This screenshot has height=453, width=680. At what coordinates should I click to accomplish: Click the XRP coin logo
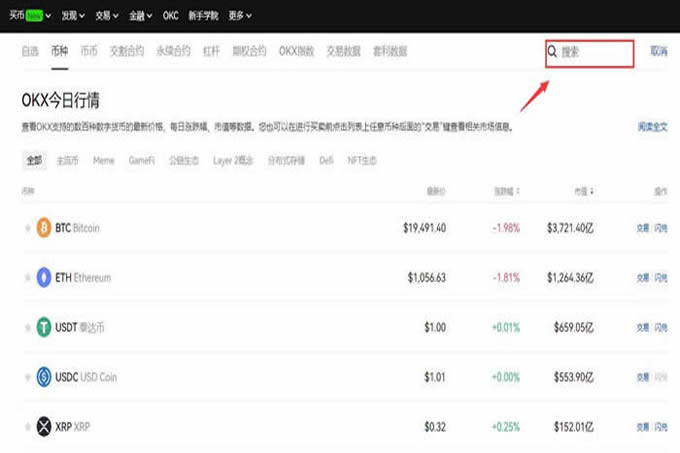(x=44, y=426)
